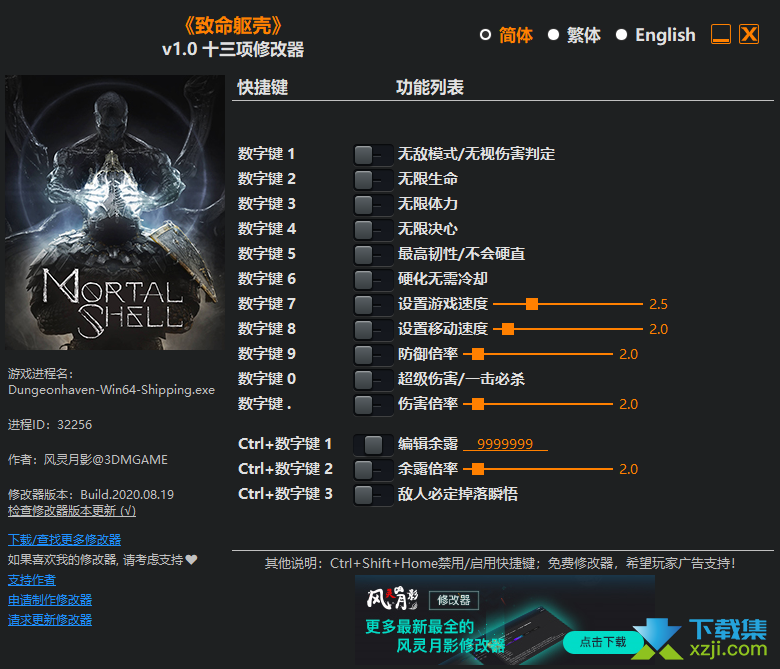
Task: Click the orange X close icon
Action: (749, 34)
